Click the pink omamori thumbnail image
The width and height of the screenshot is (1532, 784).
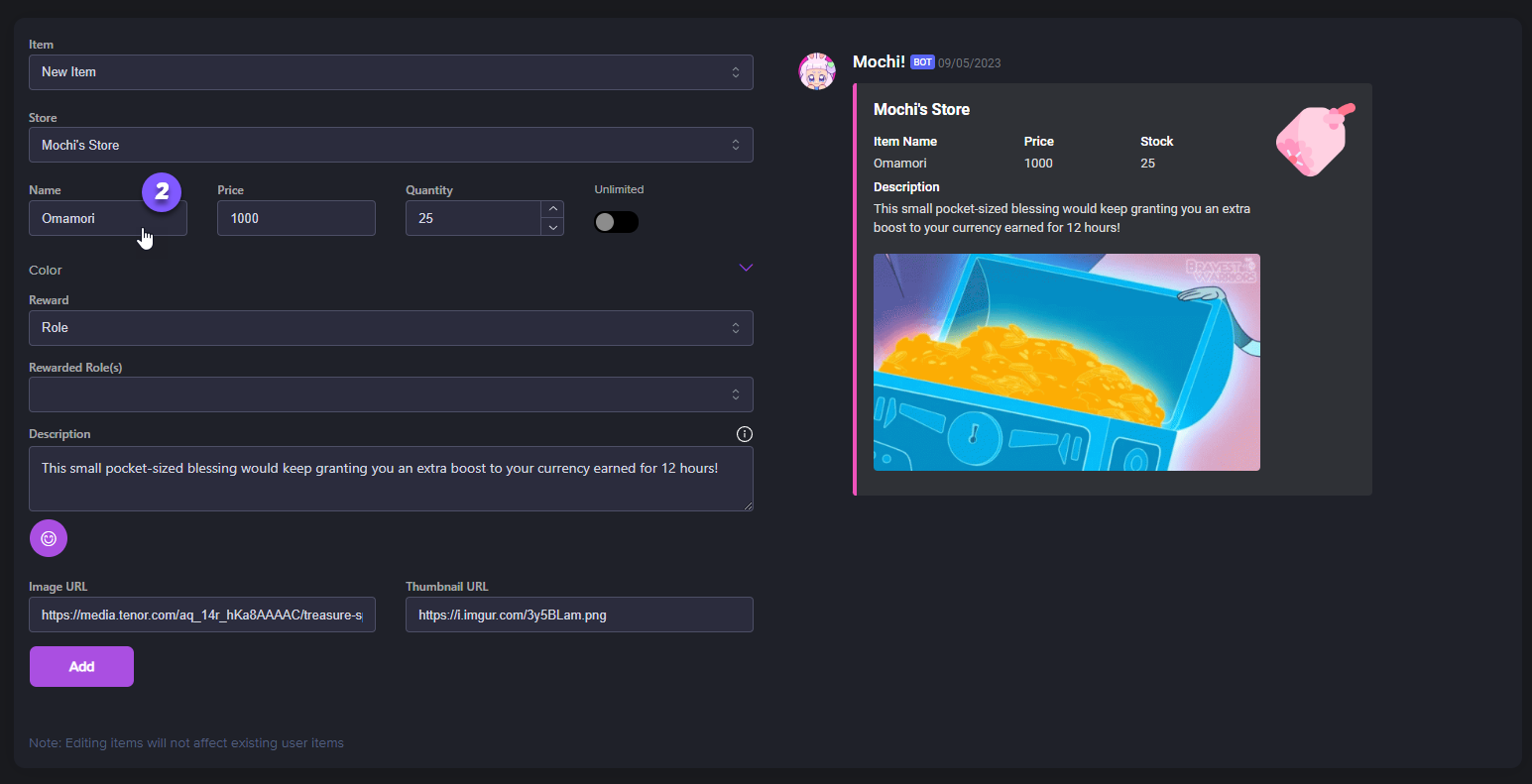click(1314, 140)
